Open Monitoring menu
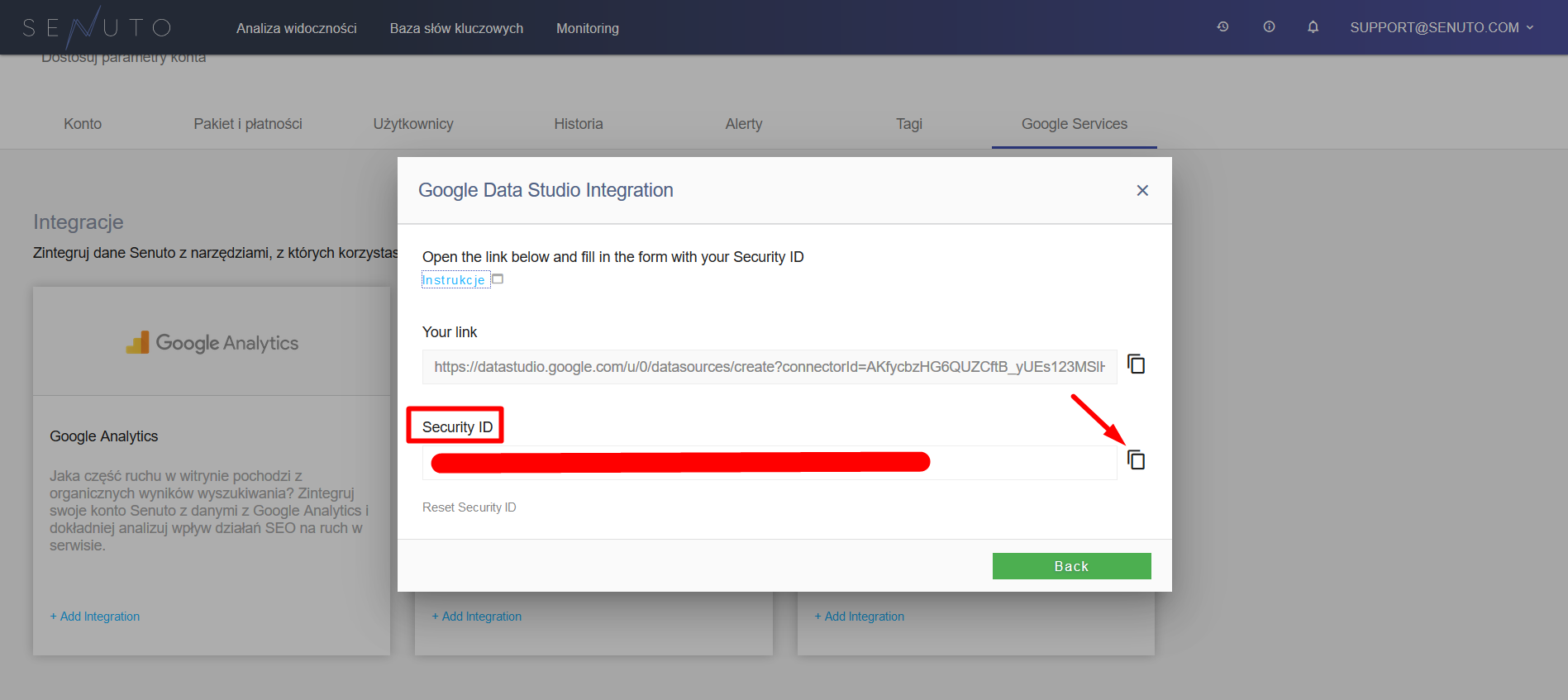 point(588,28)
